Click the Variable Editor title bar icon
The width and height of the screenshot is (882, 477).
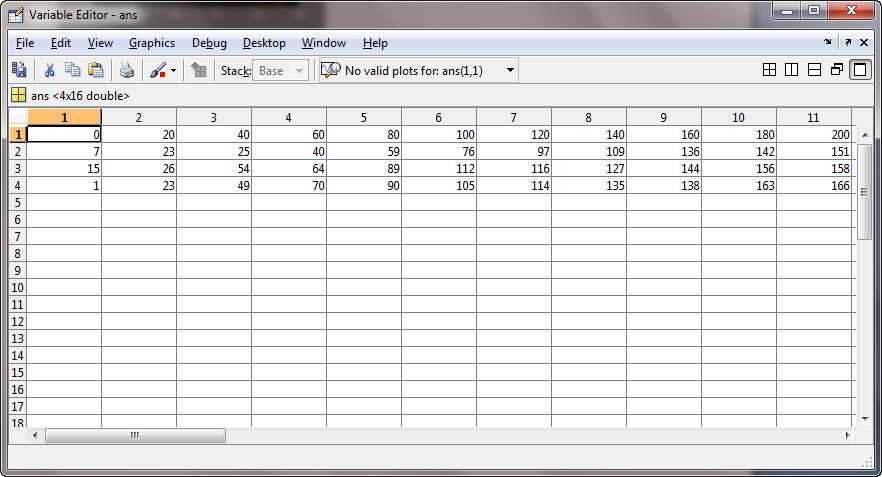(x=16, y=15)
